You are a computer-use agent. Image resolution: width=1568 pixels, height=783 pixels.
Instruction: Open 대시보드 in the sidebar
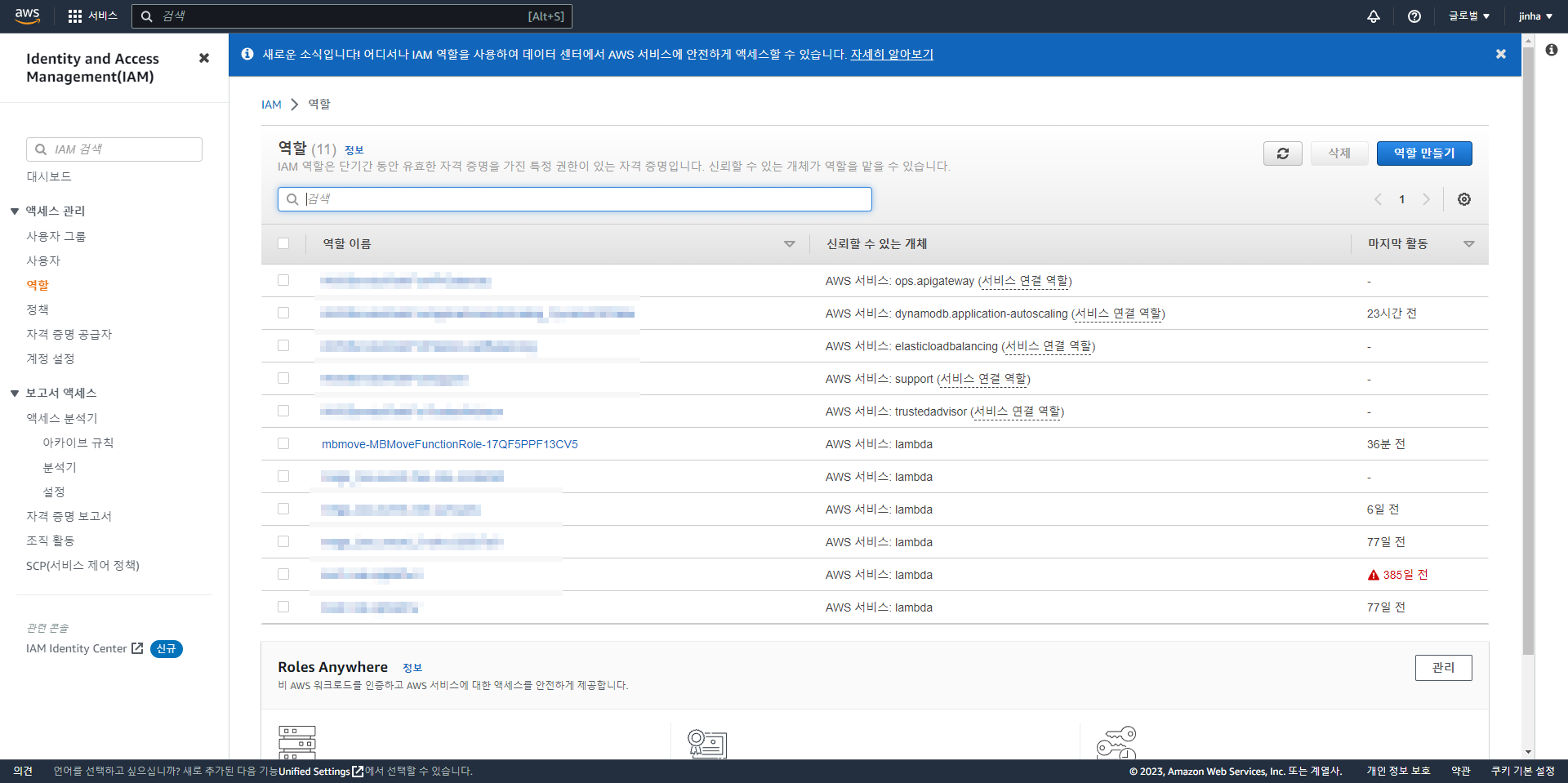click(49, 176)
